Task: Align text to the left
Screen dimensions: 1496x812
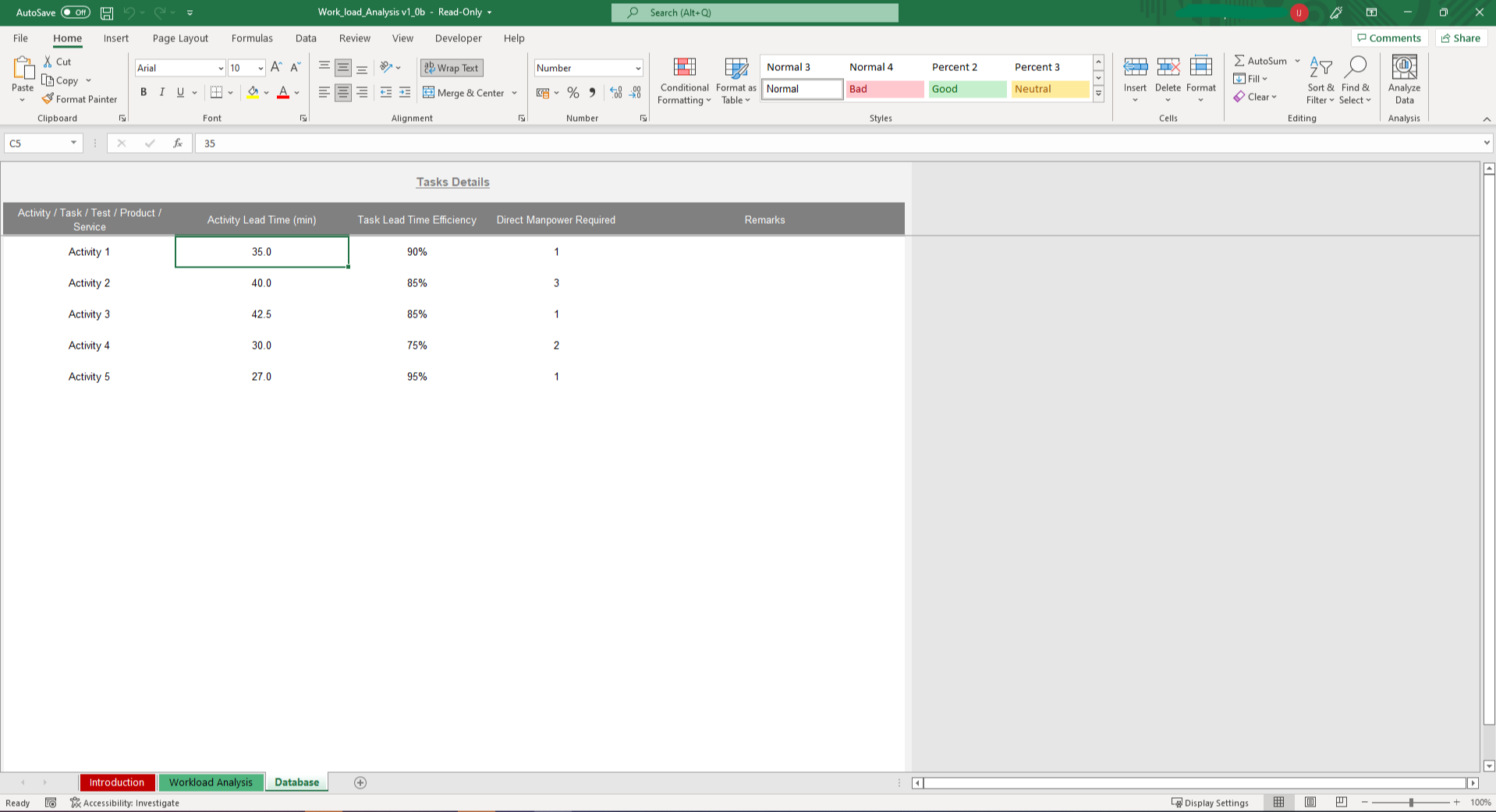Action: pyautogui.click(x=324, y=92)
